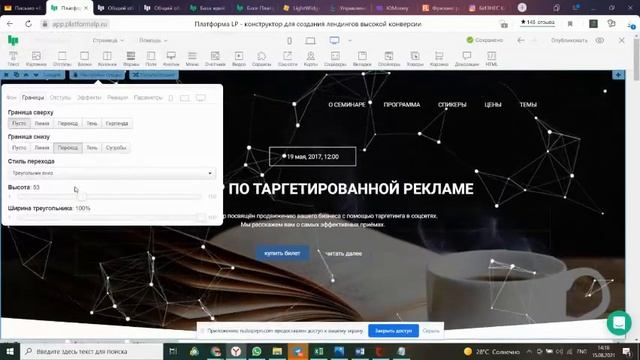This screenshot has height=360, width=640.
Task: Open the Эффекты tab
Action: 89,98
